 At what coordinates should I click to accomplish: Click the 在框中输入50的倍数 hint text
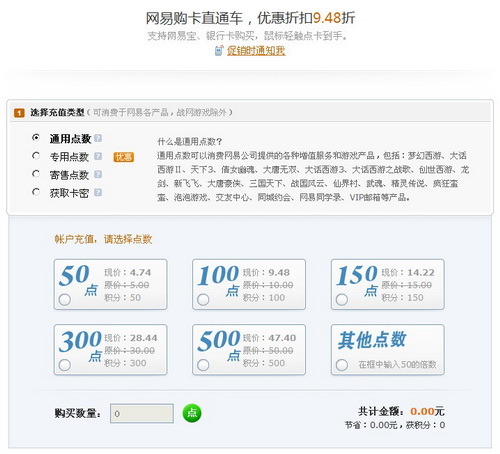pyautogui.click(x=397, y=364)
